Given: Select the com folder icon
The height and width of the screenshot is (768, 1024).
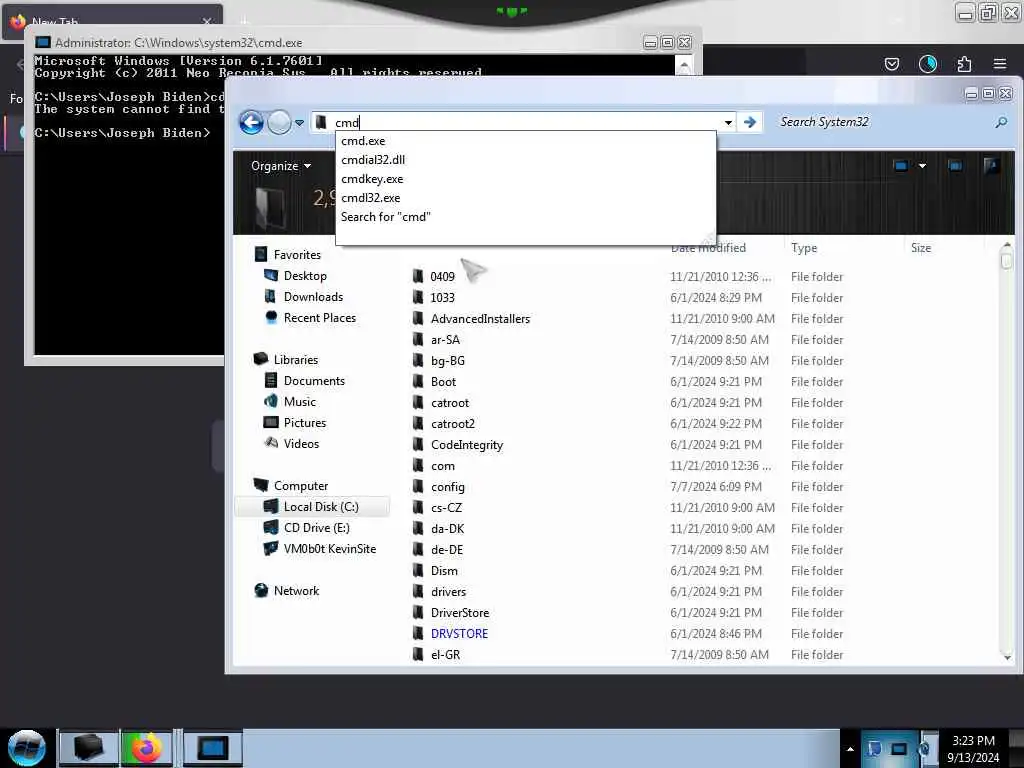Looking at the screenshot, I should (418, 466).
